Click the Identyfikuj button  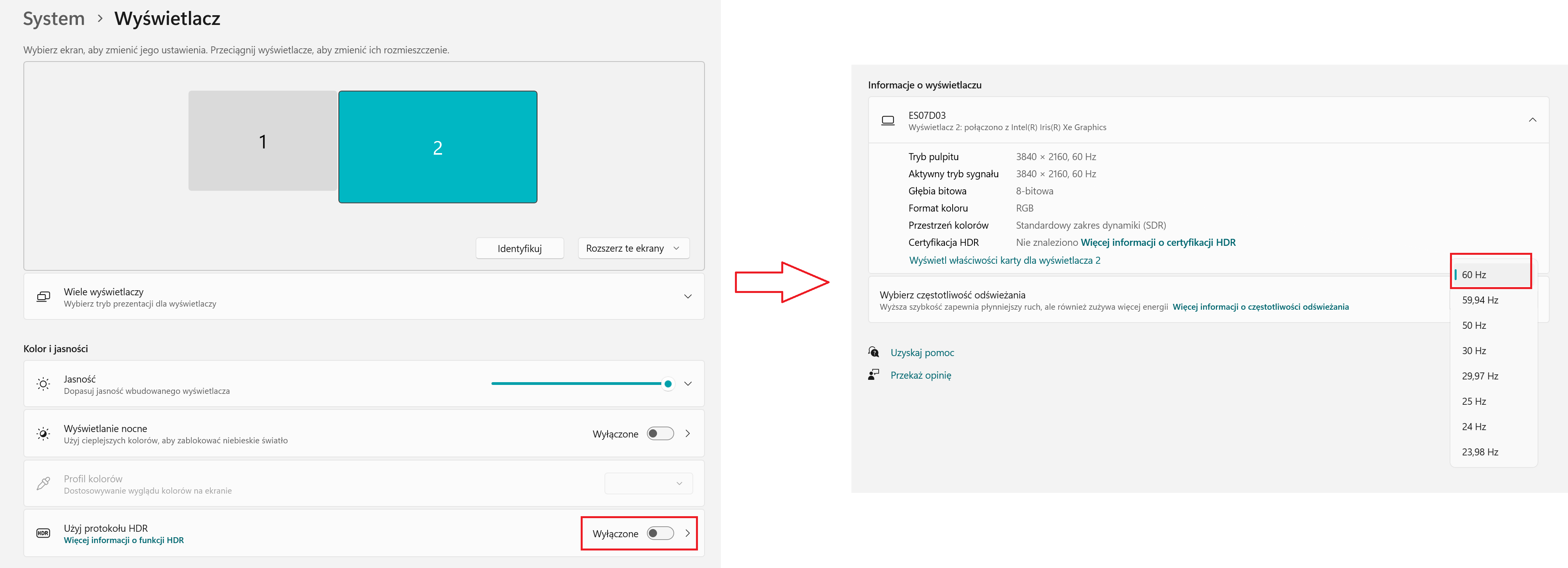(x=519, y=249)
